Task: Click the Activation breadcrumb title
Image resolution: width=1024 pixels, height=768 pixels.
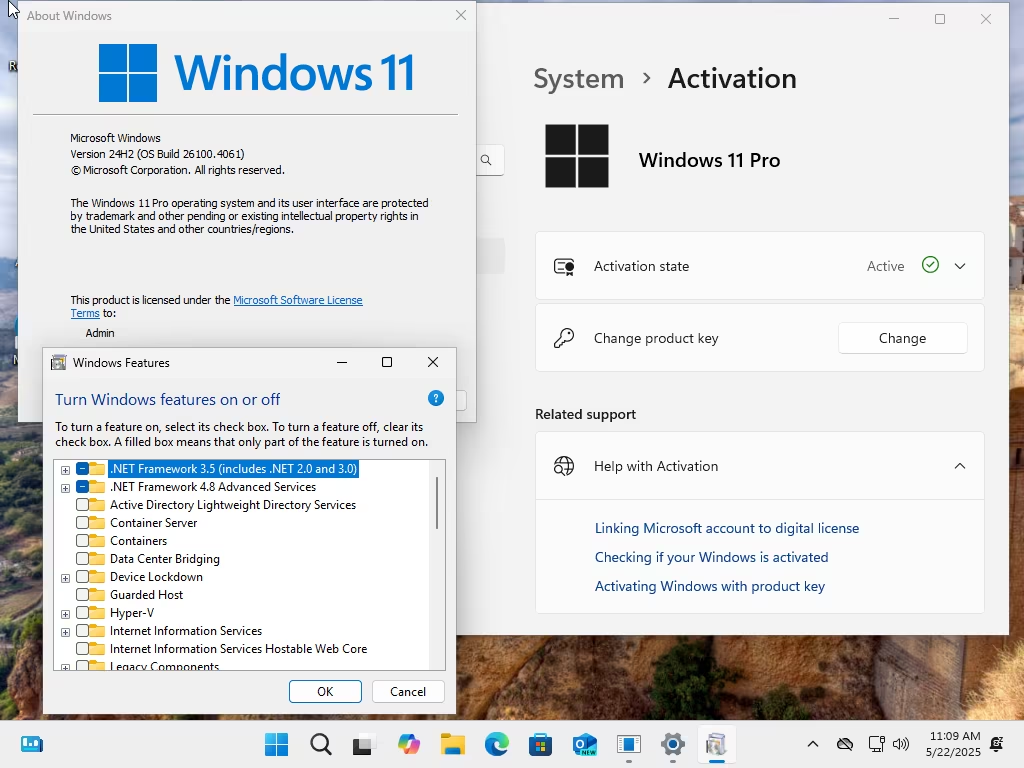Action: [x=732, y=78]
